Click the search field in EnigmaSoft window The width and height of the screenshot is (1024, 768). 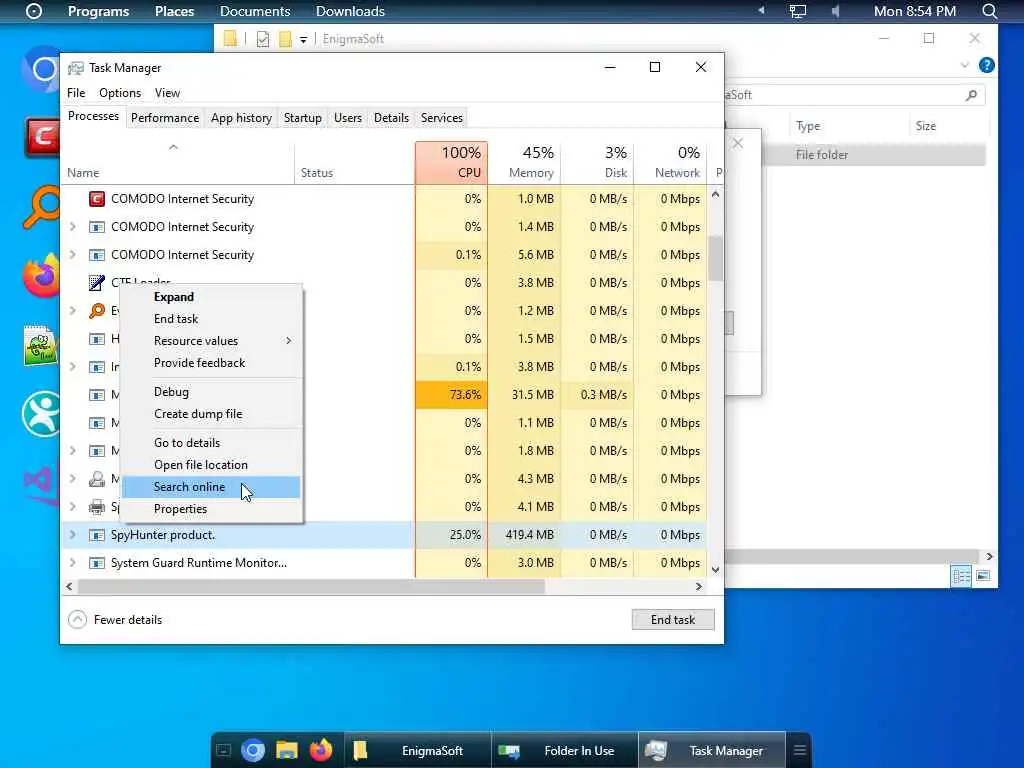coord(856,95)
